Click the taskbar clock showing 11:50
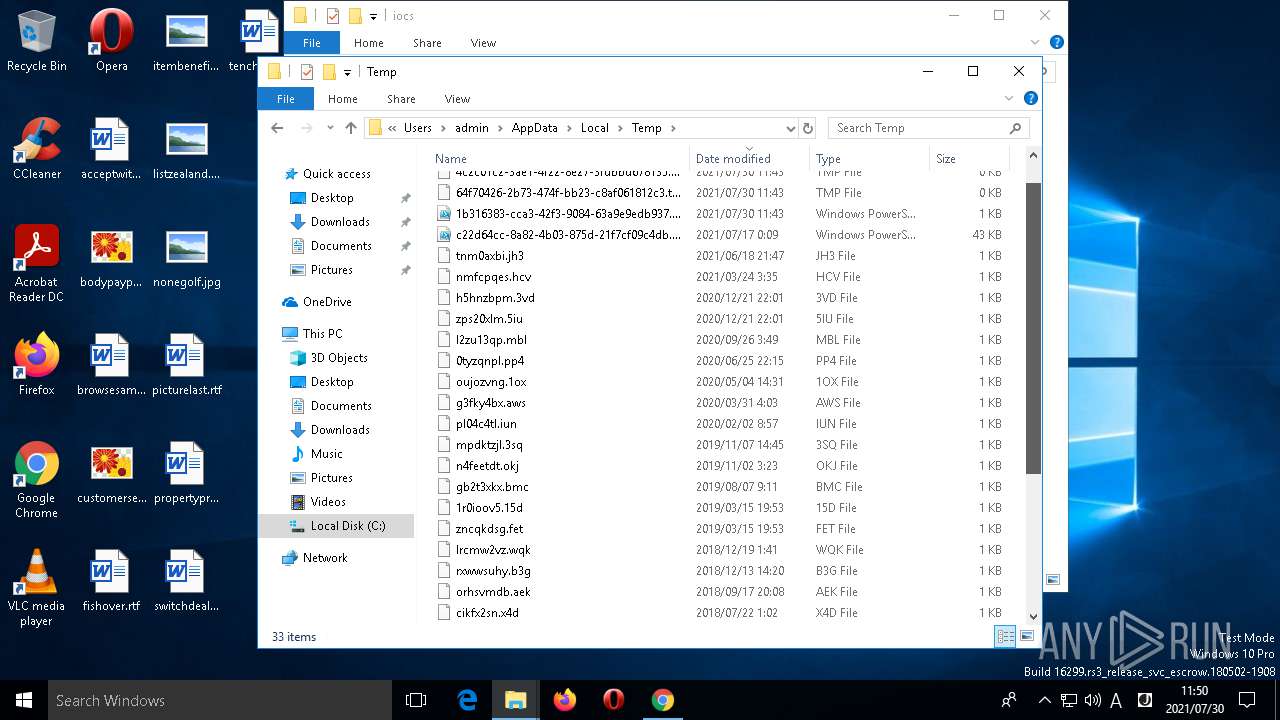This screenshot has height=720, width=1280. coord(1194,700)
